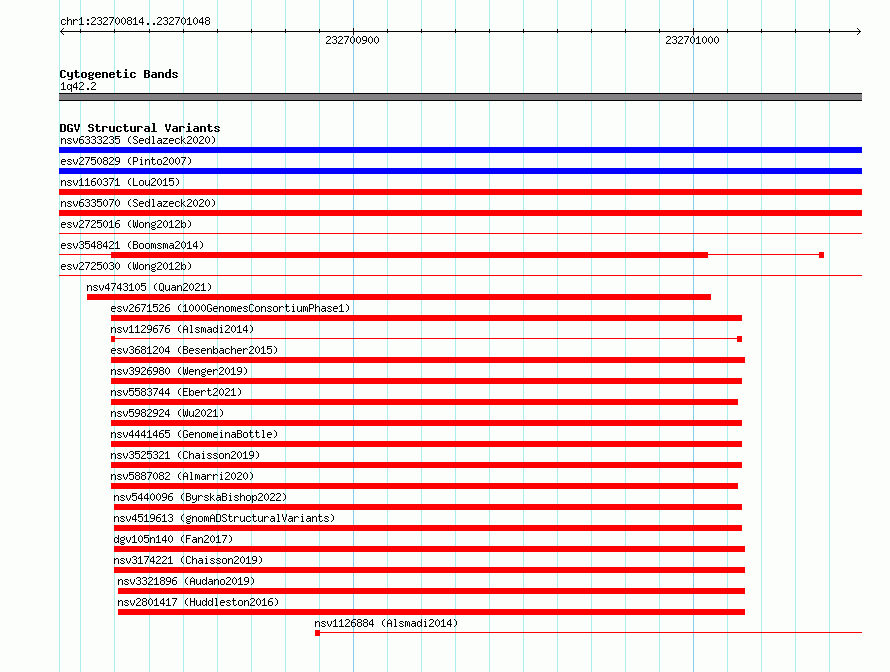
Task: Click the red bar under gnomADStructuralVariants
Action: pos(428,528)
